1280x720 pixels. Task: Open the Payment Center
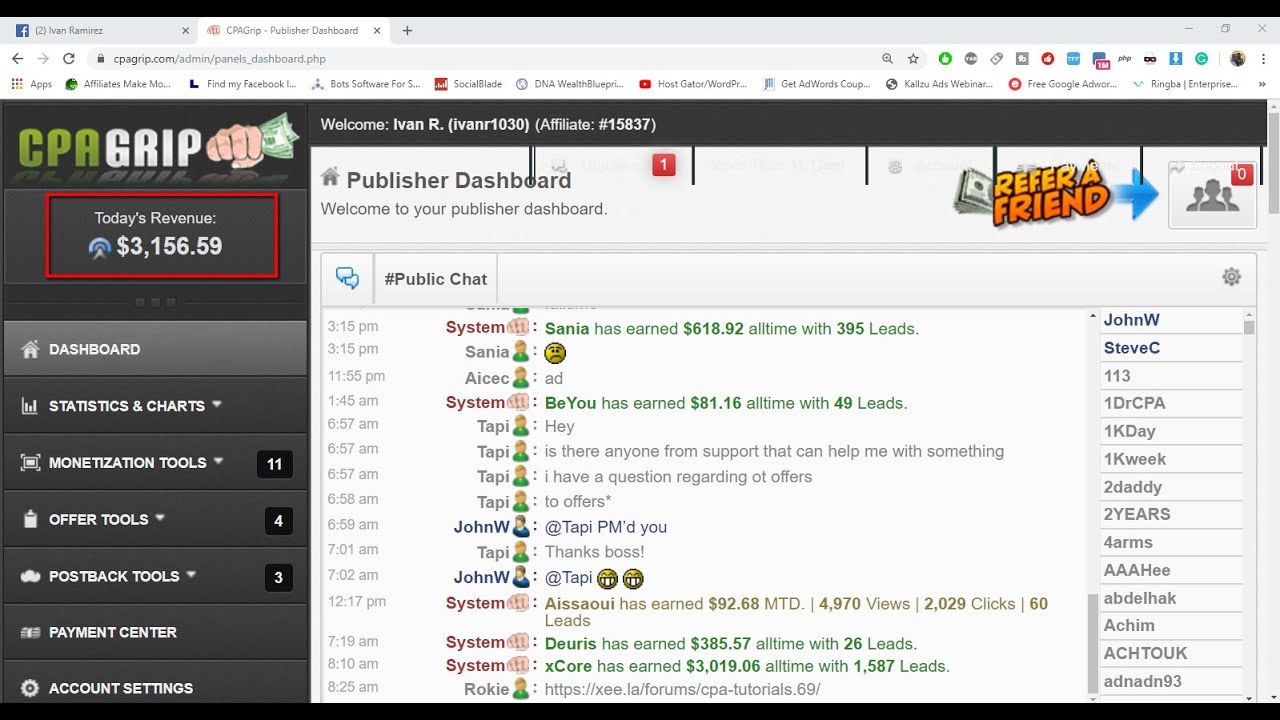155,632
